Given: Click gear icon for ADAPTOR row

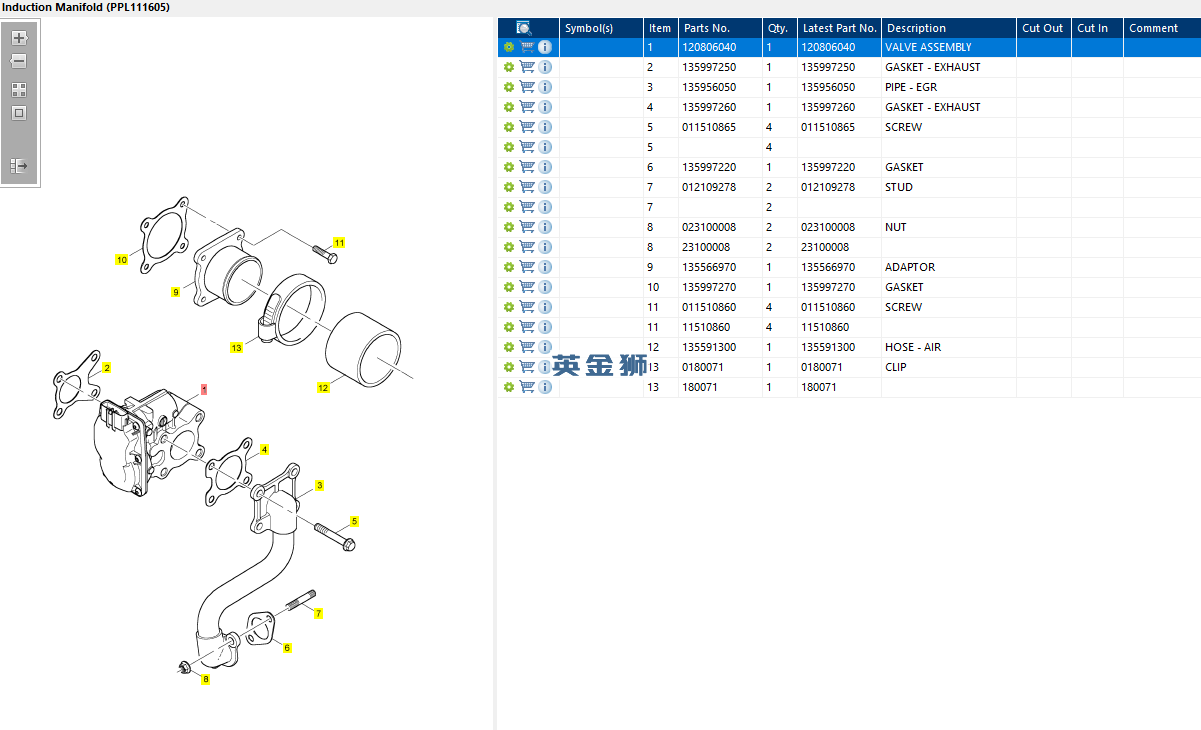Looking at the screenshot, I should coord(509,267).
